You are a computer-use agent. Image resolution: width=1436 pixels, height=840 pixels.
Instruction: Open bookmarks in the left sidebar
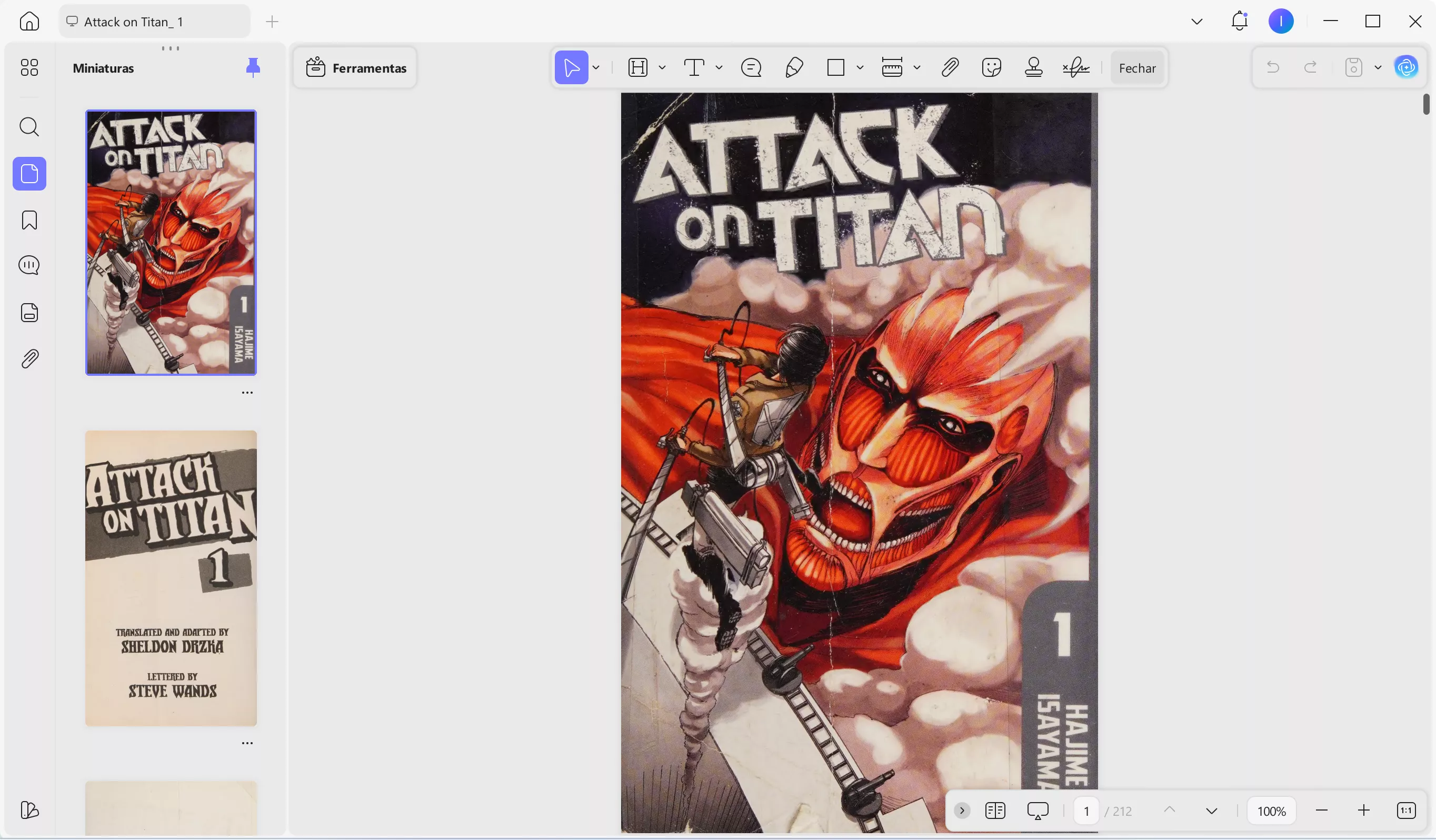(x=29, y=220)
